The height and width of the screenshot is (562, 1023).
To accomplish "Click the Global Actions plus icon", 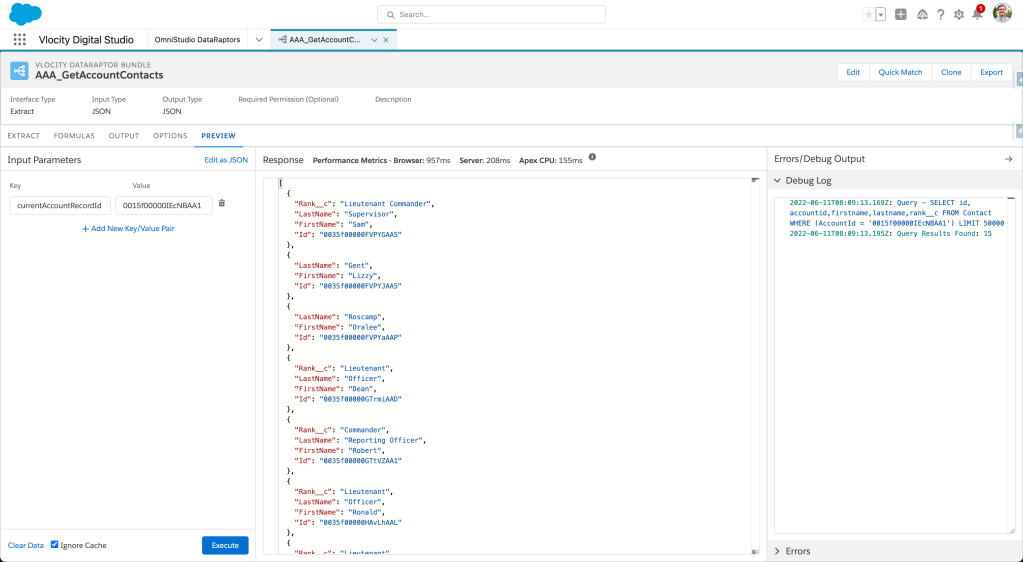I will 901,15.
